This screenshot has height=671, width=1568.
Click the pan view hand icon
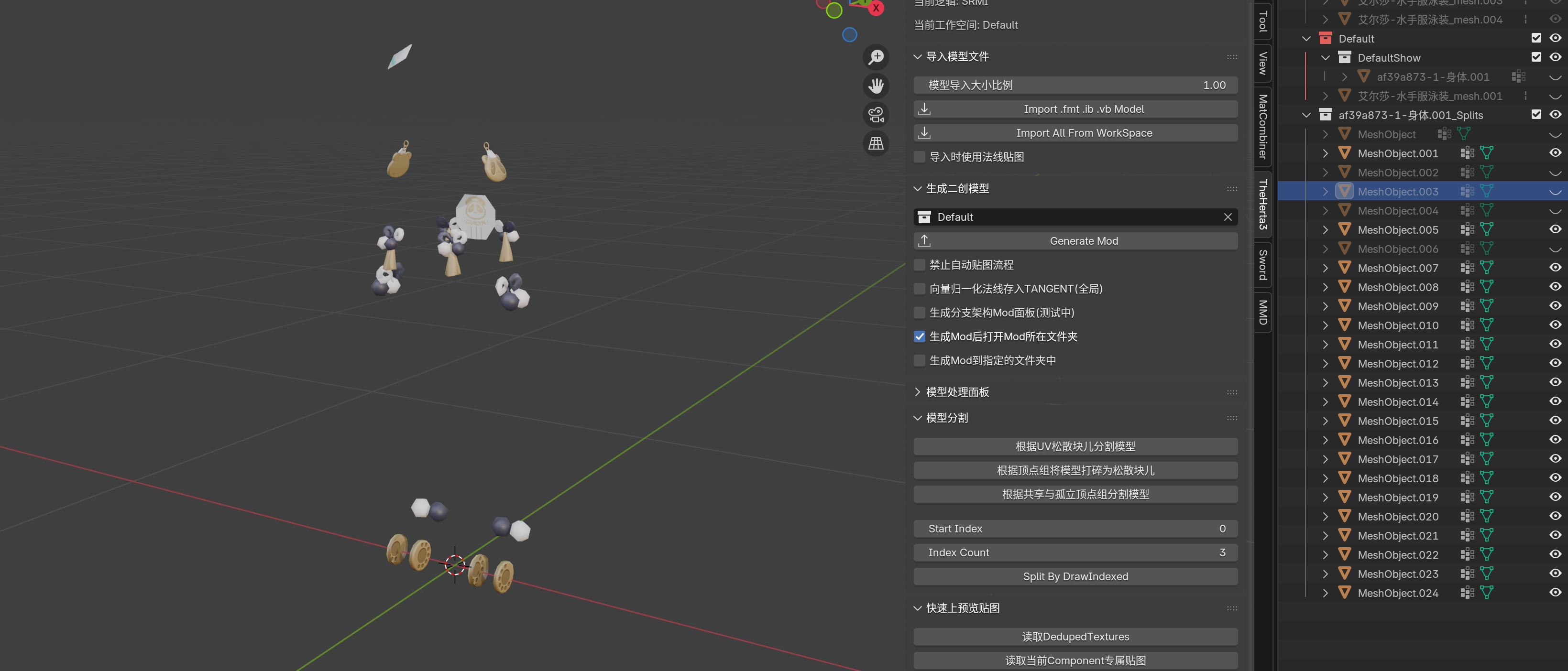(x=875, y=86)
